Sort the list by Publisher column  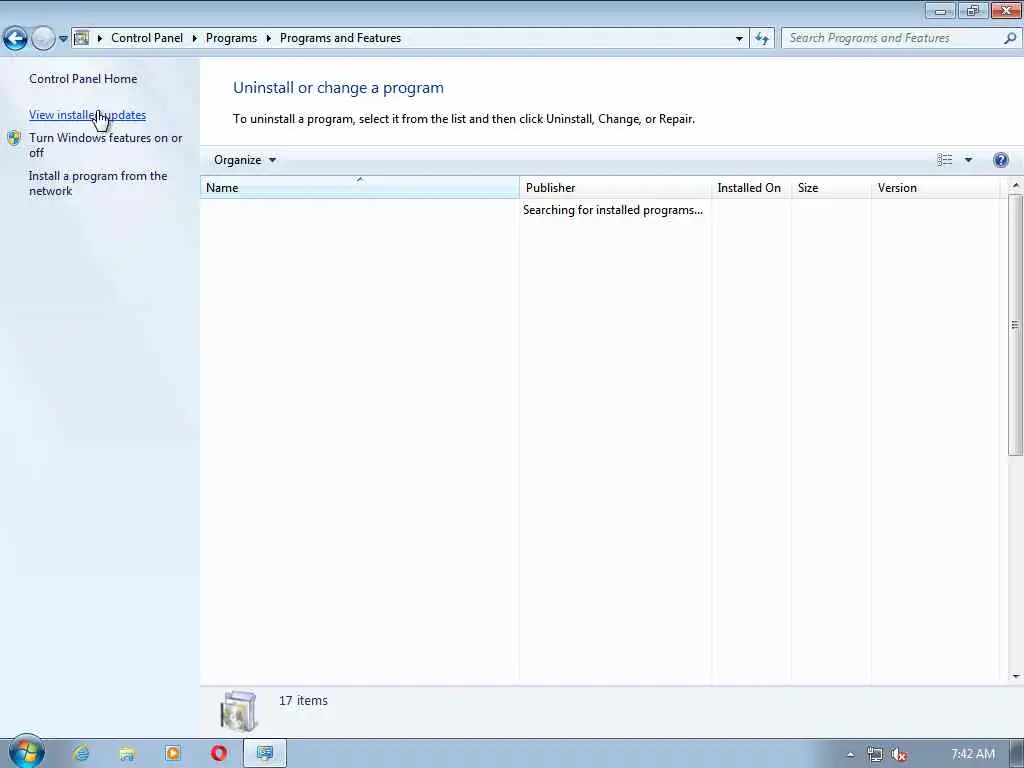615,187
